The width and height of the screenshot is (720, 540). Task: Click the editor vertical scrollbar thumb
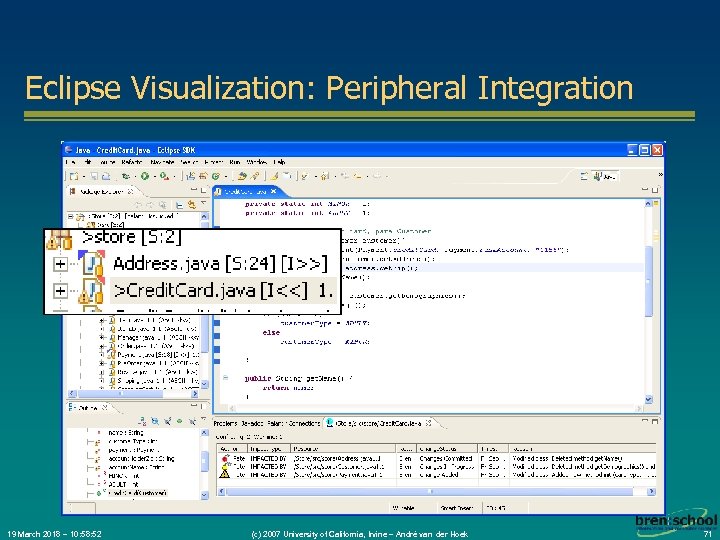(649, 281)
